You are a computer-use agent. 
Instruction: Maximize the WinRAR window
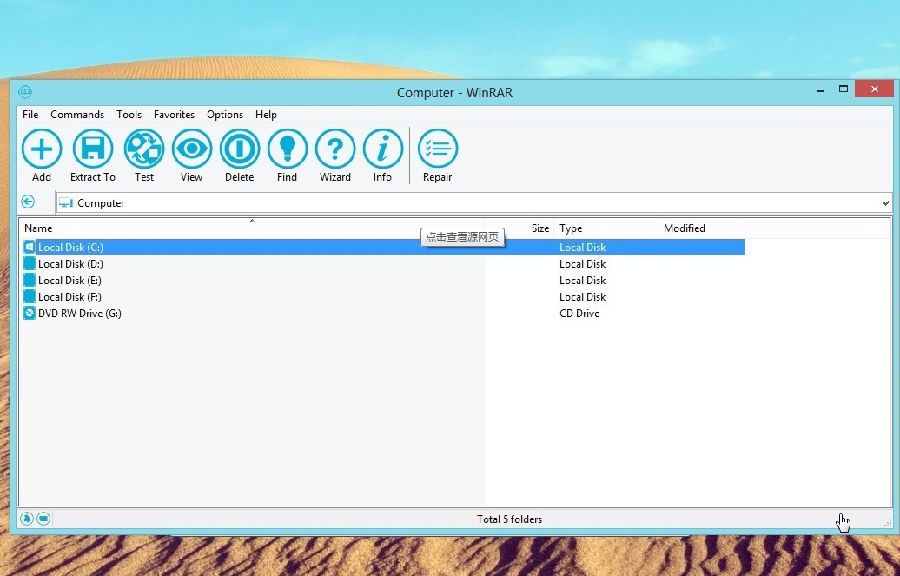(x=843, y=89)
